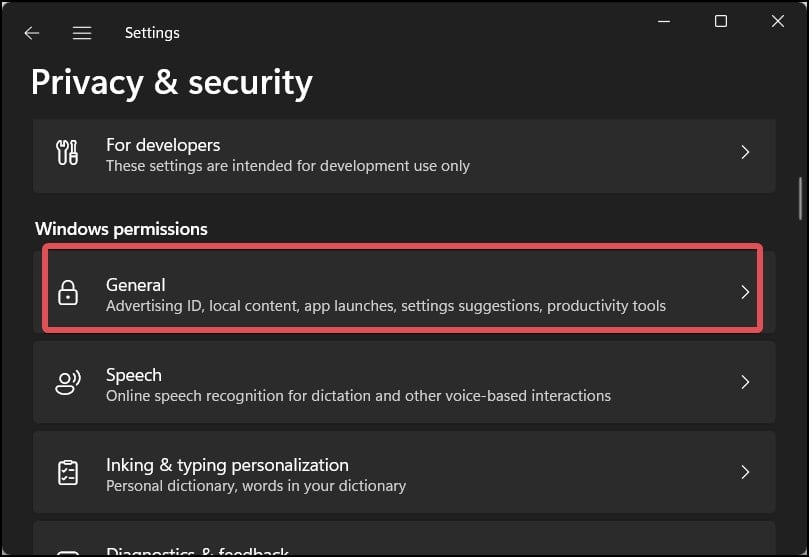Open Speech settings
The height and width of the screenshot is (557, 809).
(404, 382)
